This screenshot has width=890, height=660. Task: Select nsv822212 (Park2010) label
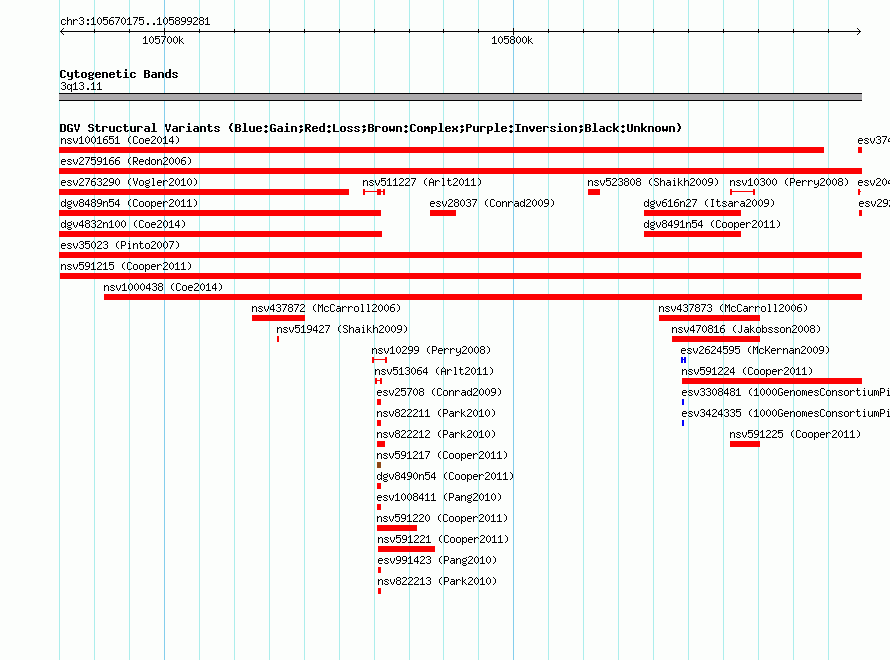click(436, 434)
